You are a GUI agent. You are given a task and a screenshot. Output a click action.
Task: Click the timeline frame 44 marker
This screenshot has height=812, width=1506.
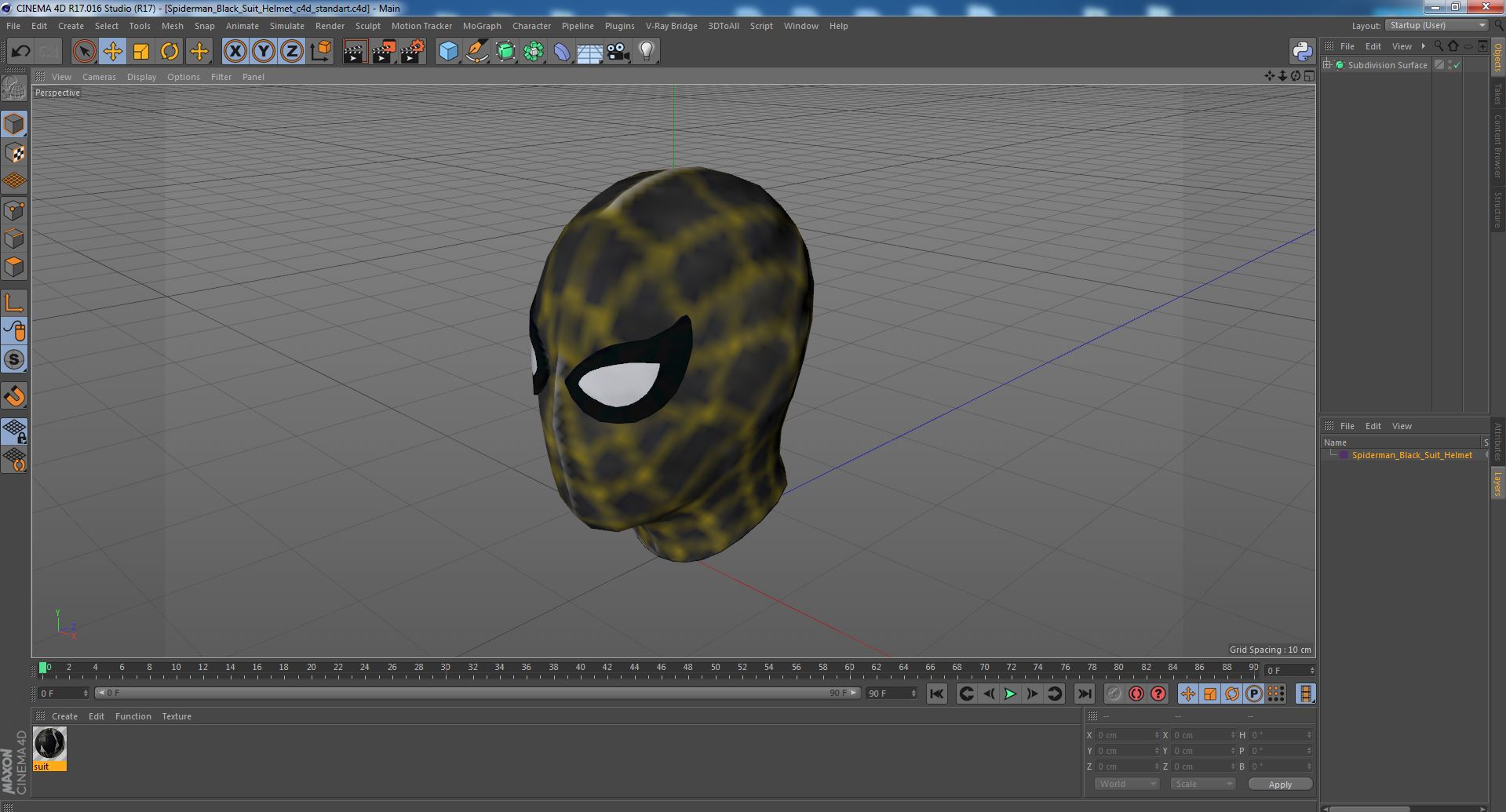click(x=634, y=668)
